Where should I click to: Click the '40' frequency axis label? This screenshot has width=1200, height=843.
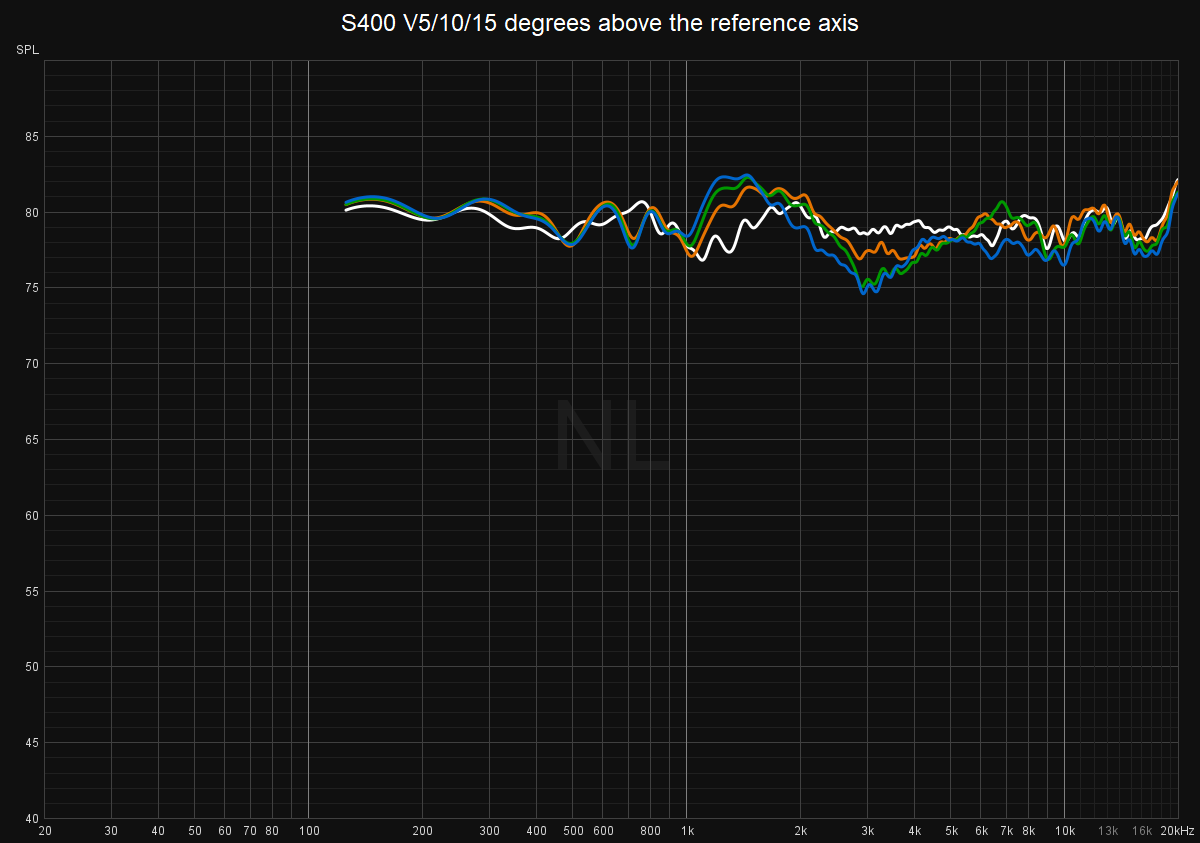(x=158, y=831)
